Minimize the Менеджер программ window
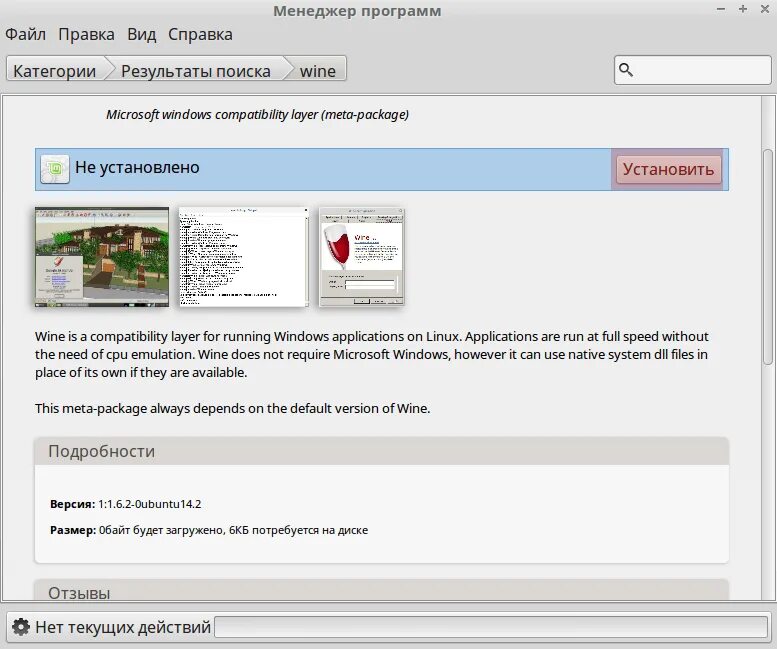777x649 pixels. [721, 9]
